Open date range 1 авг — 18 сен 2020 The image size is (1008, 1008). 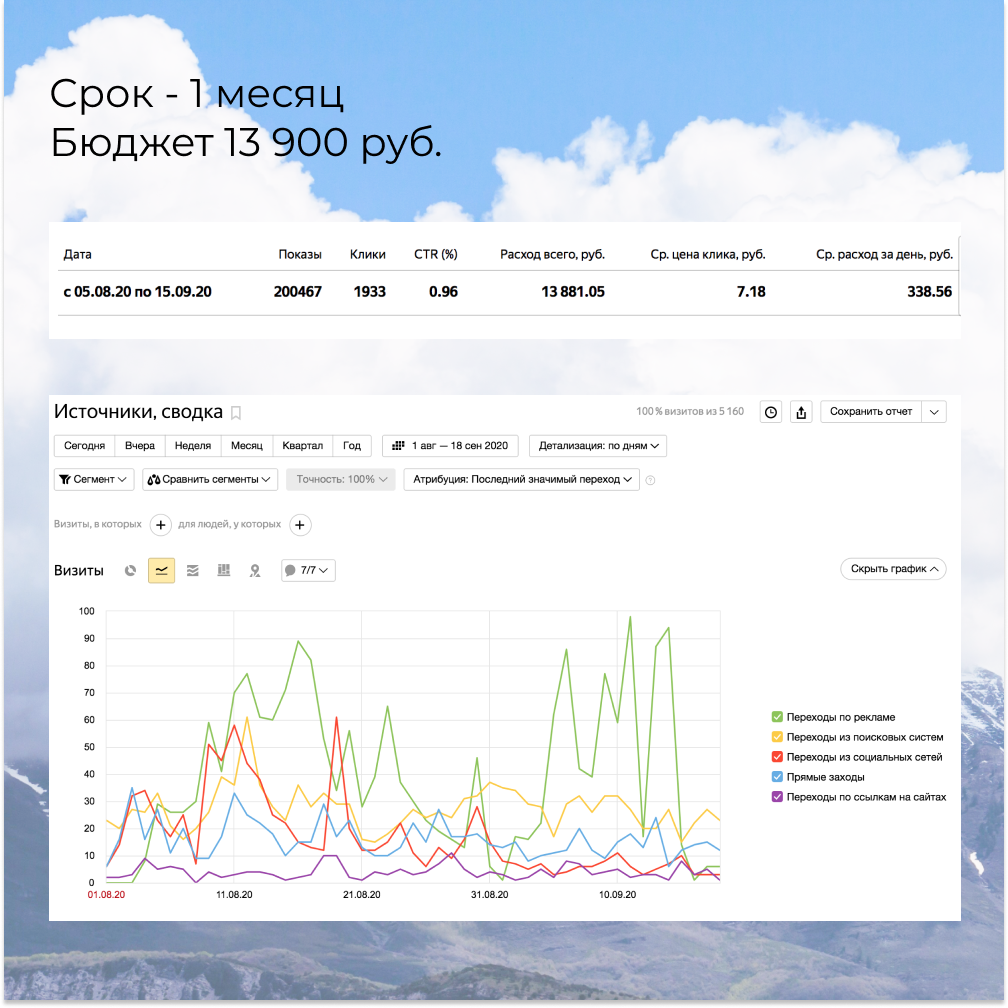tap(450, 446)
